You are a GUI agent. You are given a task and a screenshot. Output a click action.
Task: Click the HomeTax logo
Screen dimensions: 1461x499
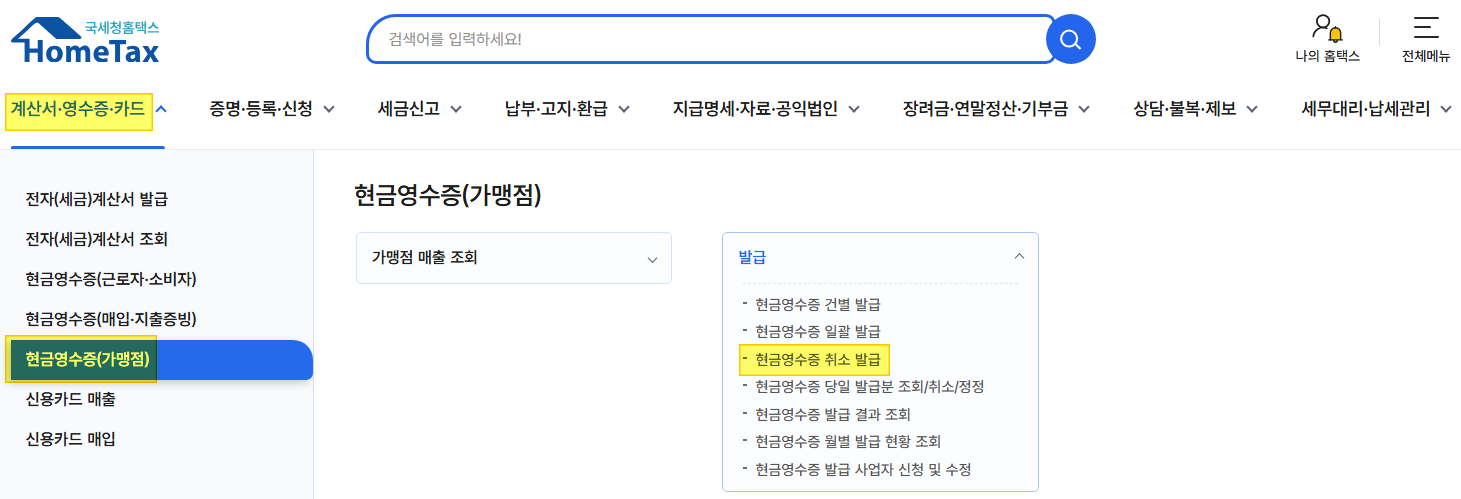86,40
